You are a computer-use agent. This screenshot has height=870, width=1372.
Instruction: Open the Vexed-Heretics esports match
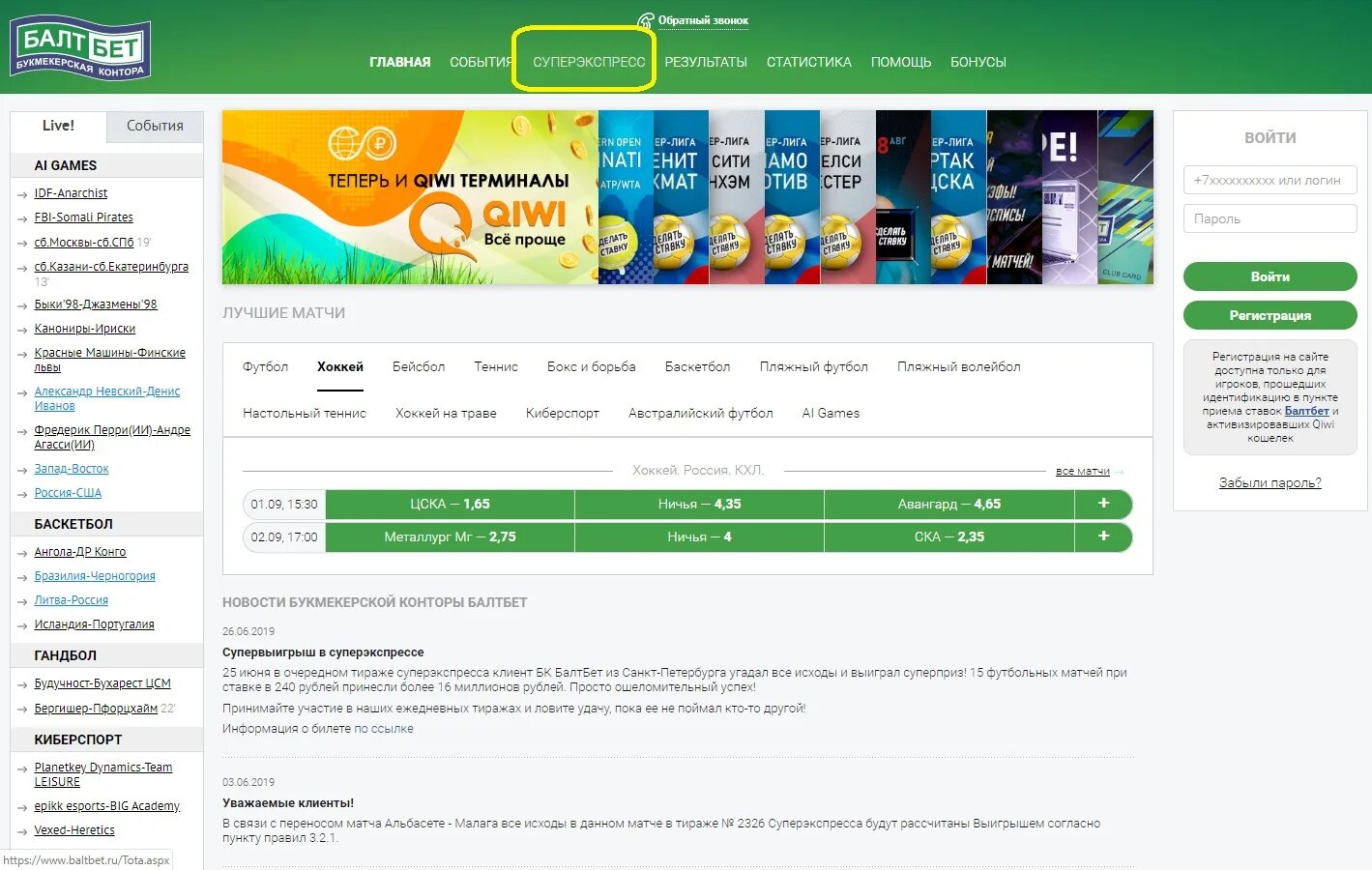point(74,830)
